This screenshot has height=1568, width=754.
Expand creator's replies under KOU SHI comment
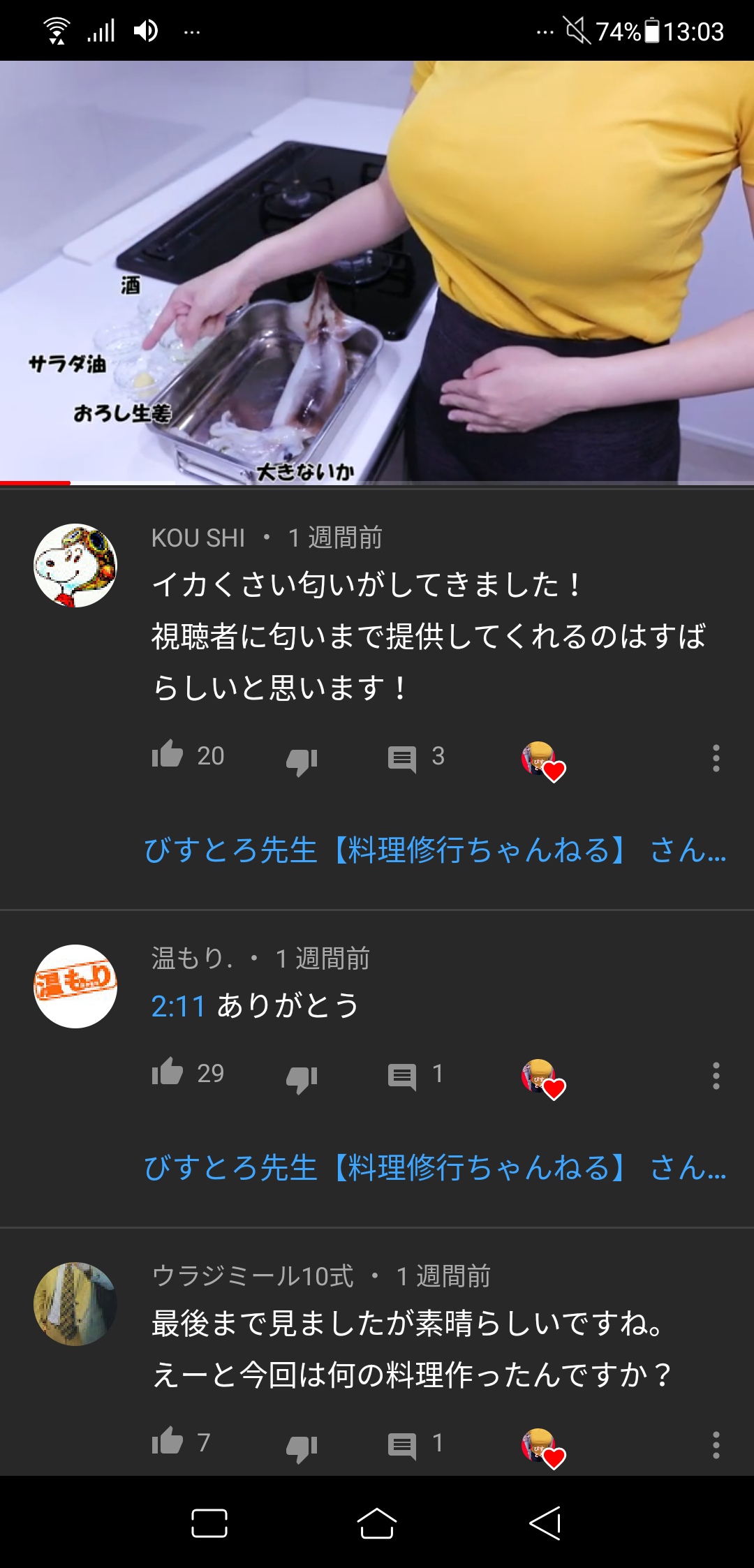pos(435,850)
